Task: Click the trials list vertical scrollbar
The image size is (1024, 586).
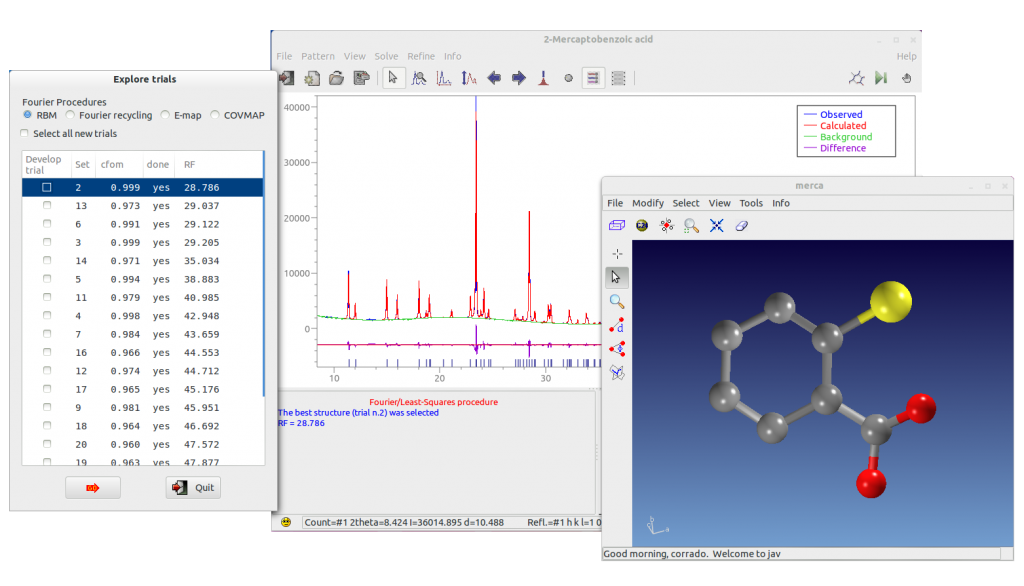Action: (264, 274)
